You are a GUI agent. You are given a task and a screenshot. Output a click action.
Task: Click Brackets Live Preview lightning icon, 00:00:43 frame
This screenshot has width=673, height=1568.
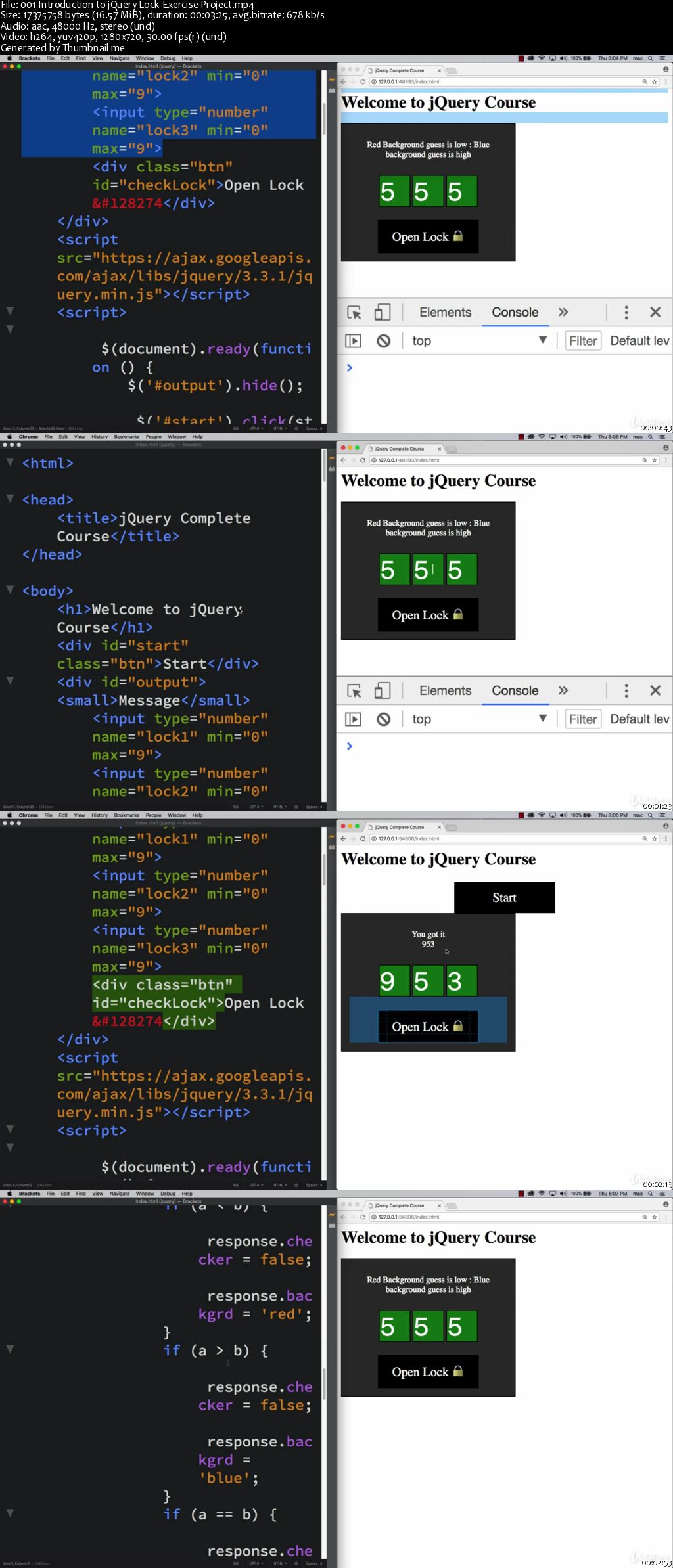point(332,79)
